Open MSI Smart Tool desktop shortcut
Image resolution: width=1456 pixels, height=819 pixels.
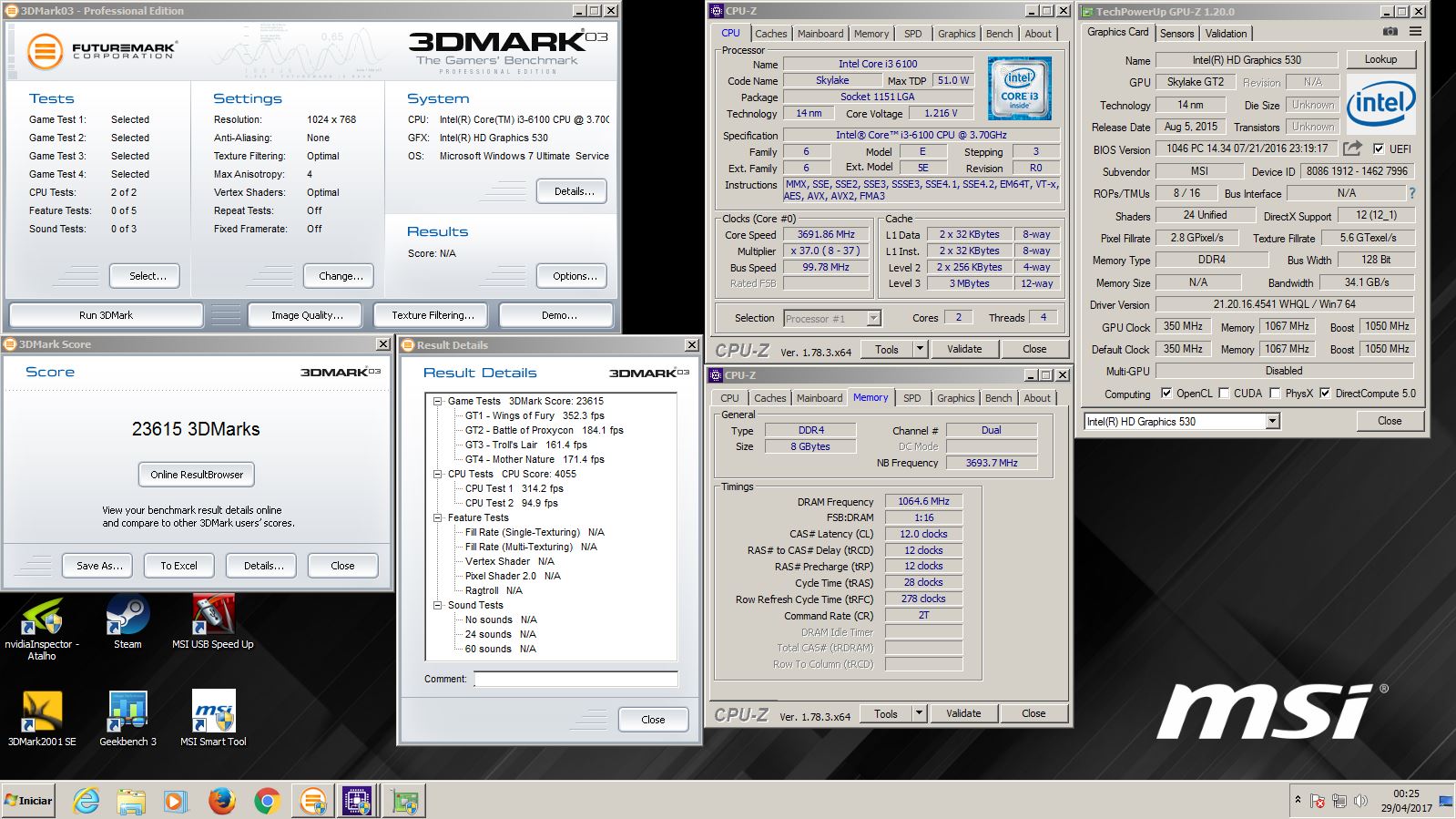click(x=213, y=719)
